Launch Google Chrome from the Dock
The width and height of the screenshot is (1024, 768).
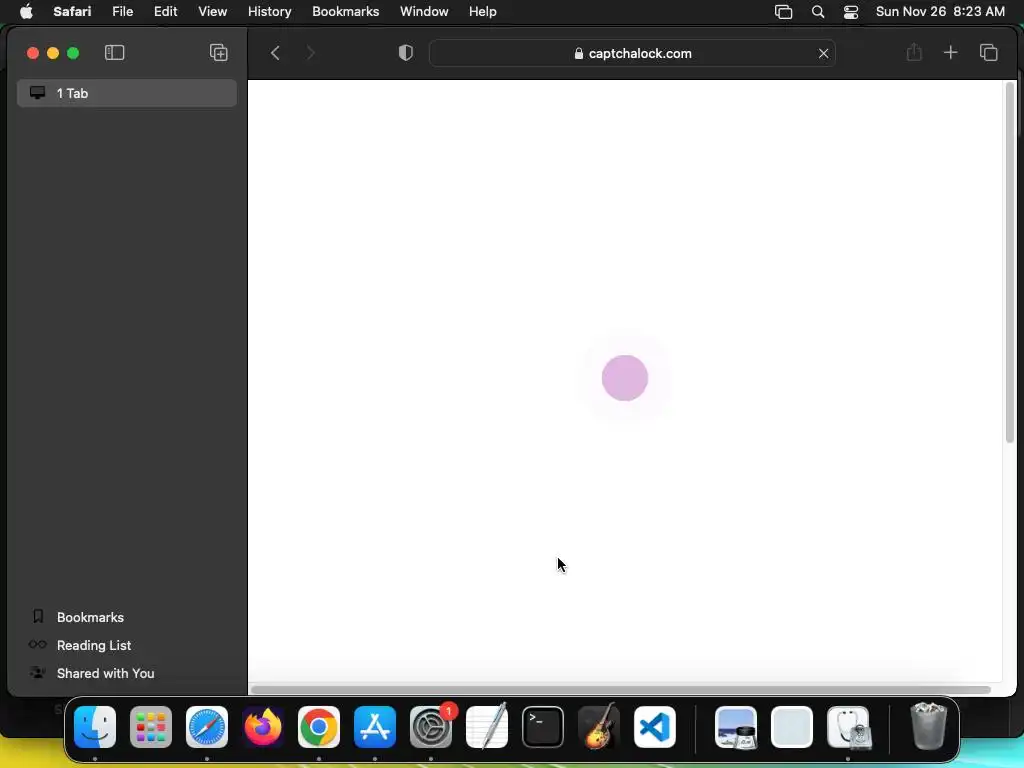[x=319, y=727]
